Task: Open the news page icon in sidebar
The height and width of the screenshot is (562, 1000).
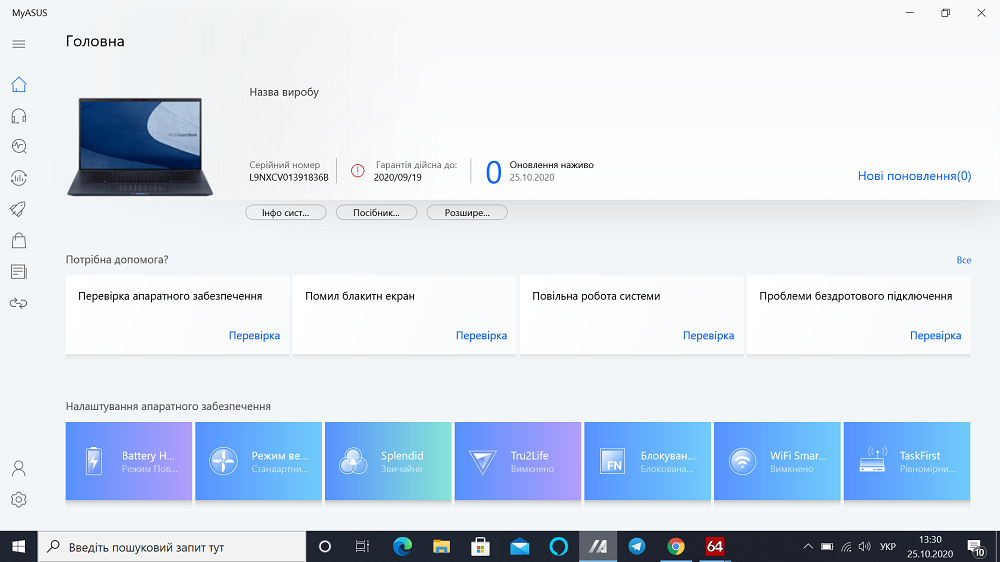Action: 18,272
